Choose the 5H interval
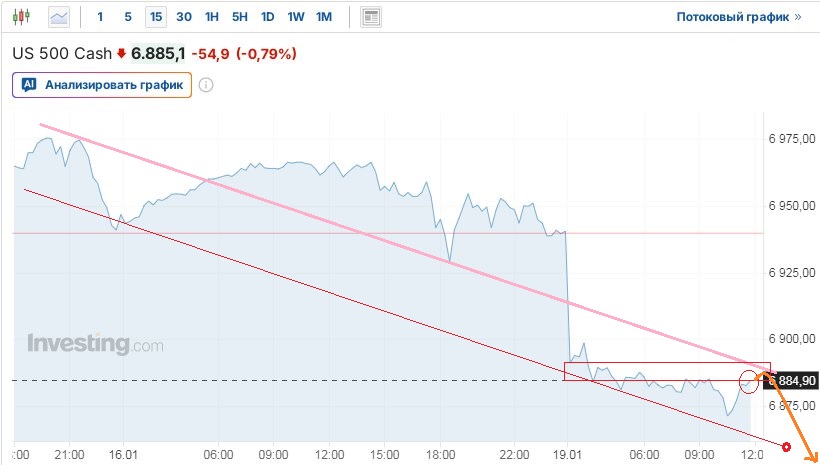The image size is (820, 465). coord(240,17)
